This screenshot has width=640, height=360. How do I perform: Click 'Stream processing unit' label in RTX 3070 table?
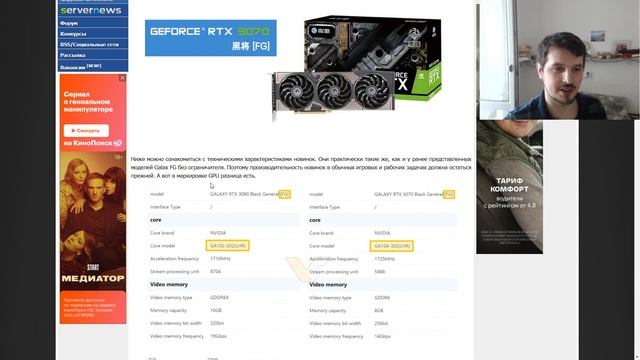pyautogui.click(x=333, y=272)
